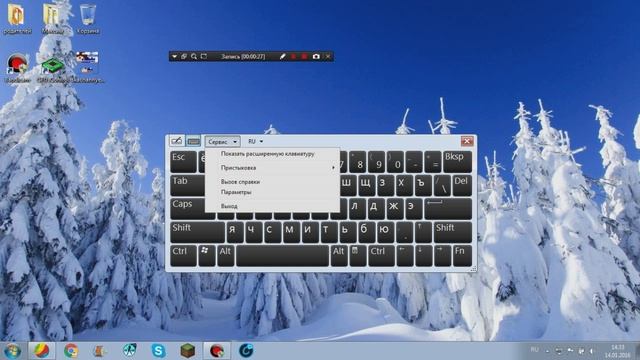640x360 pixels.
Task: Tap the right arrow key
Action: point(442,256)
